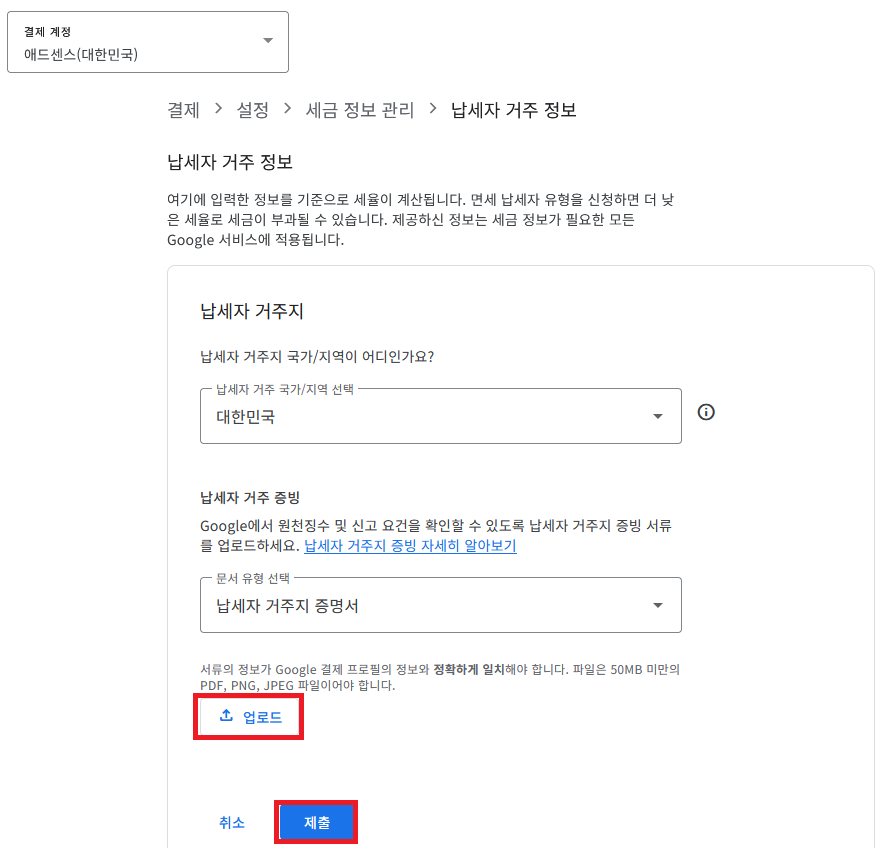The width and height of the screenshot is (881, 848).
Task: Click the 납세자 거주지 section heading
Action: (252, 311)
